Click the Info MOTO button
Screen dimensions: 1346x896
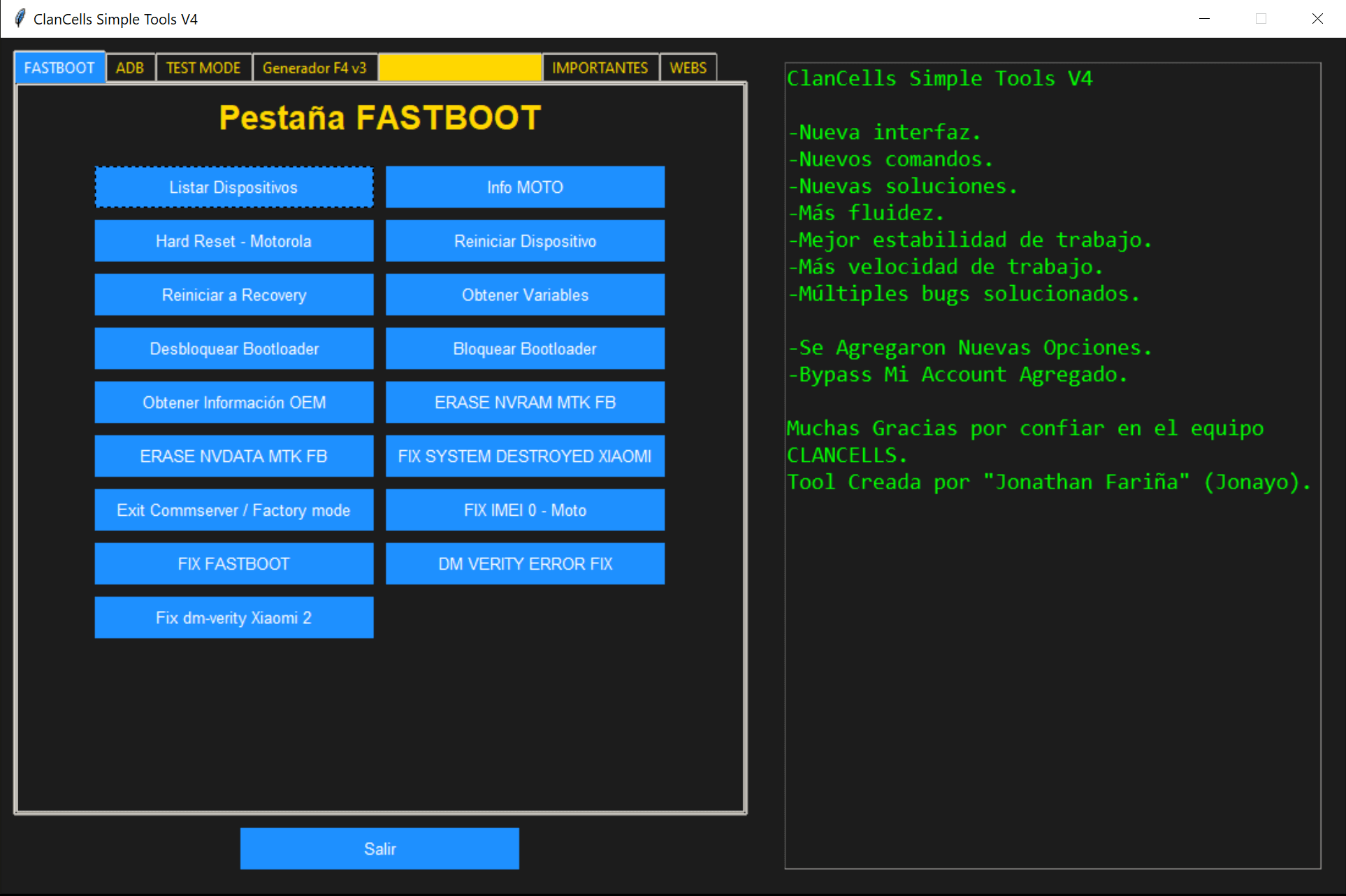525,187
